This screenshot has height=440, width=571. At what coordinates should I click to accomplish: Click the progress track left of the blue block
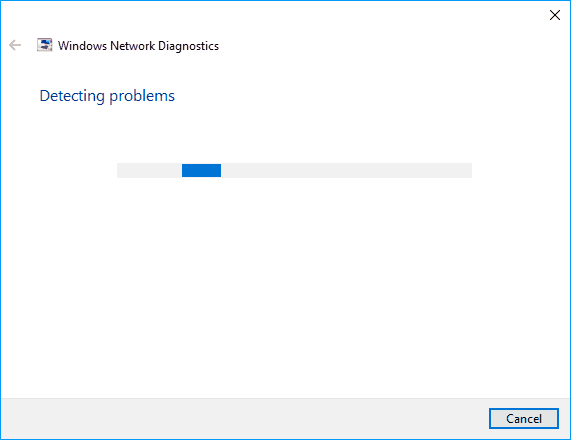coord(149,170)
